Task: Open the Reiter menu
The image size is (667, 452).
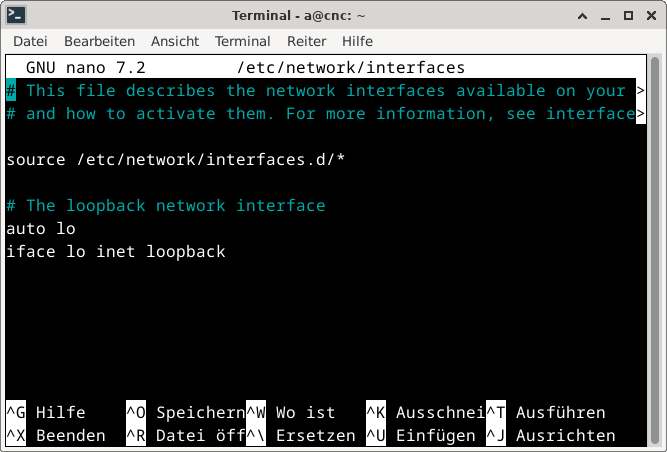Action: point(307,41)
